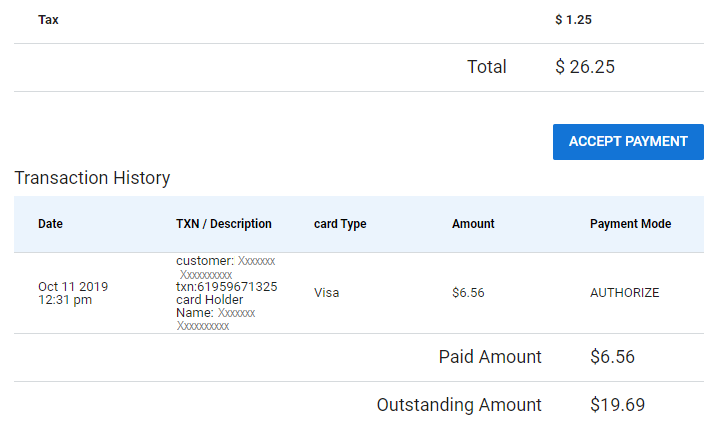Select the AUTHORIZE payment mode cell
The height and width of the screenshot is (427, 719).
(x=625, y=293)
